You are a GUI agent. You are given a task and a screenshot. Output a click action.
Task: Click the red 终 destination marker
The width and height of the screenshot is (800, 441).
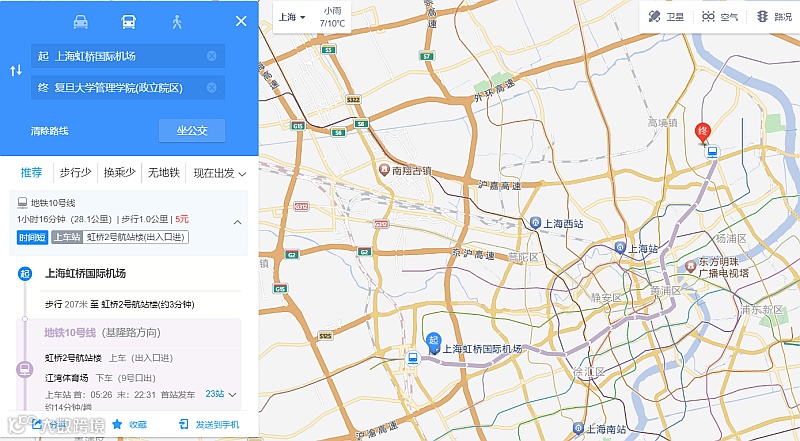tap(703, 132)
